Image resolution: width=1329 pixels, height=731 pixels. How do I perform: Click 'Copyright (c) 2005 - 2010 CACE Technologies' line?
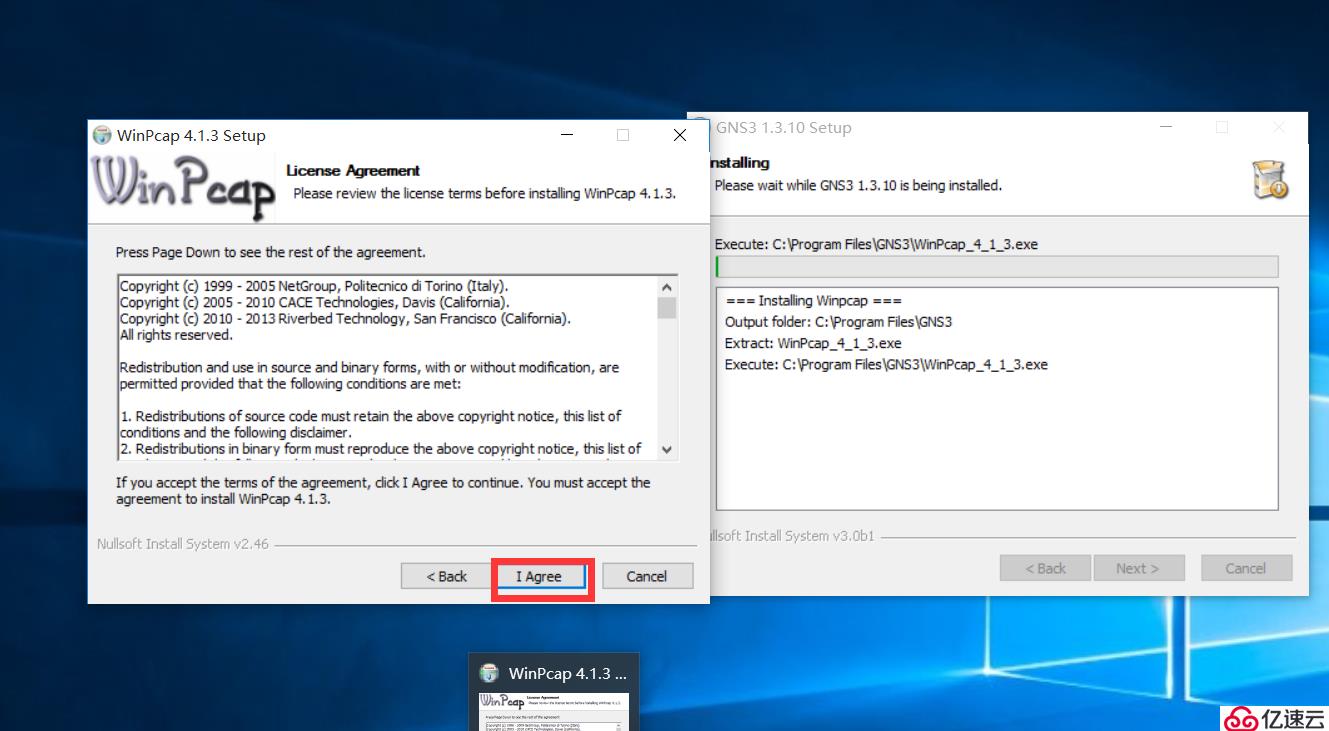[x=314, y=302]
